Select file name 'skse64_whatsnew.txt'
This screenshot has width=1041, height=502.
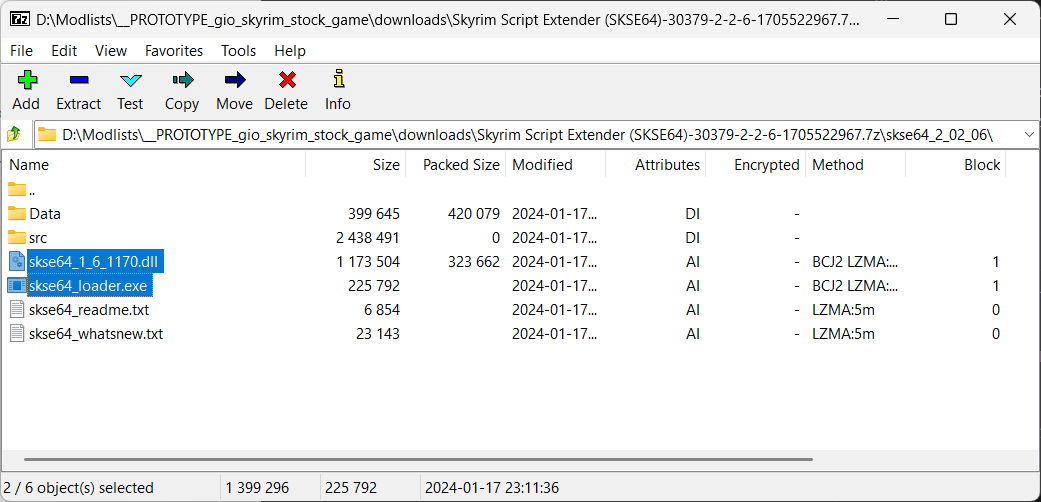point(96,333)
